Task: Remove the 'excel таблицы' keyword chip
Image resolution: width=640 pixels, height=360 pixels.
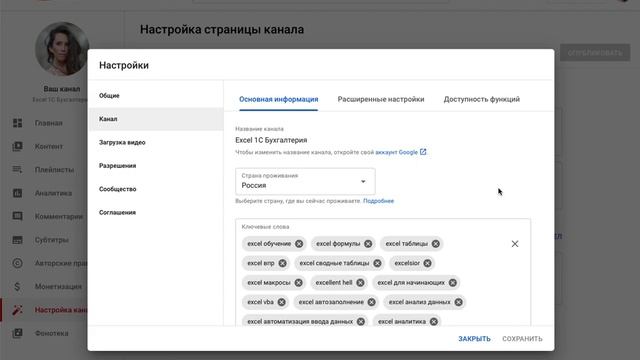Action: click(436, 244)
